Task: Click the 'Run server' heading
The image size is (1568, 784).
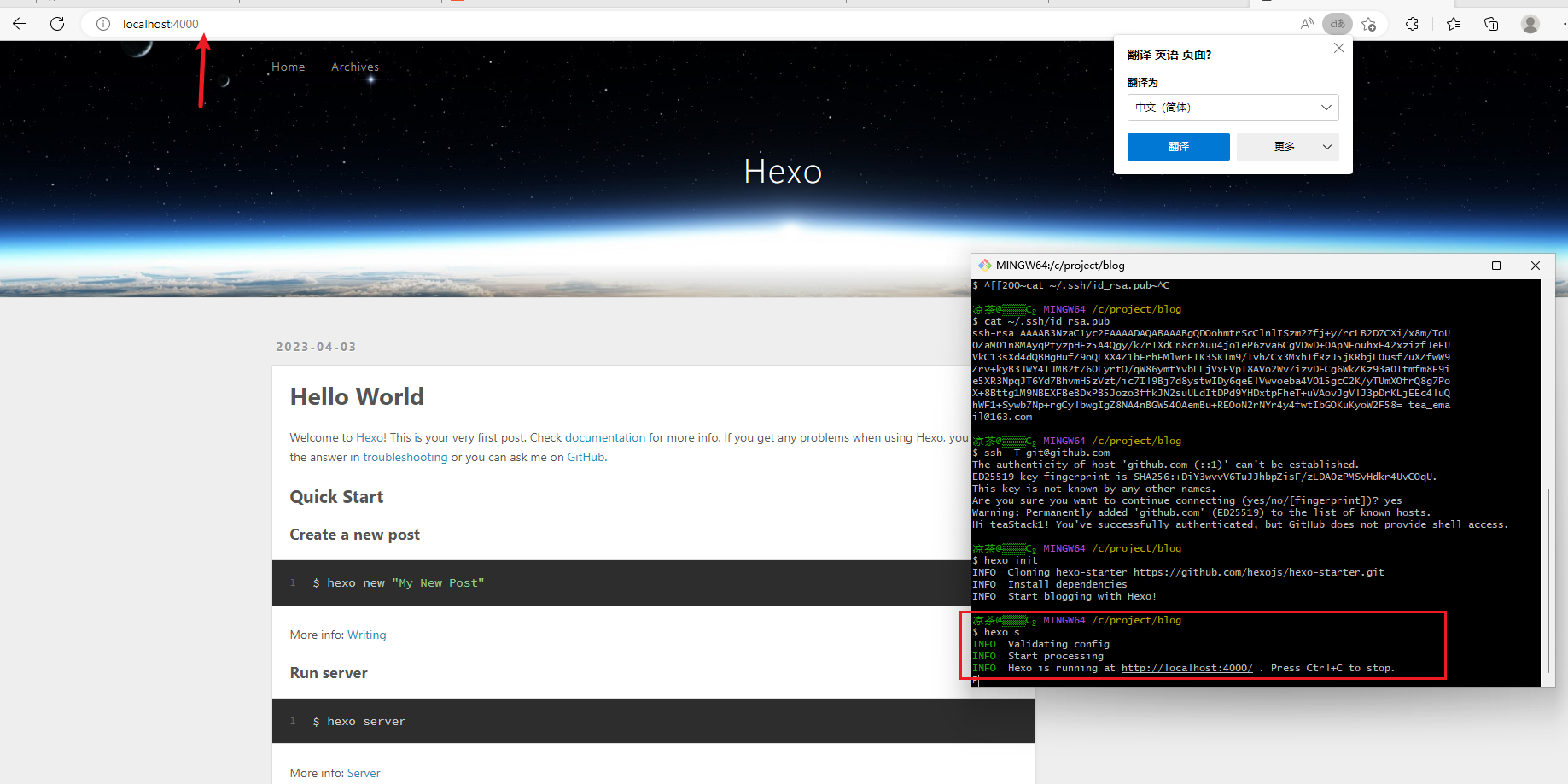Action: click(329, 673)
